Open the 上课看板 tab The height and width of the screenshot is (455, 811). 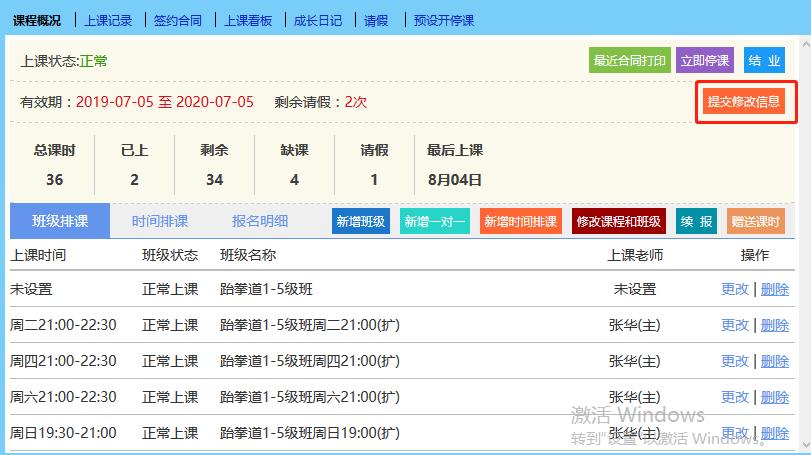coord(247,20)
